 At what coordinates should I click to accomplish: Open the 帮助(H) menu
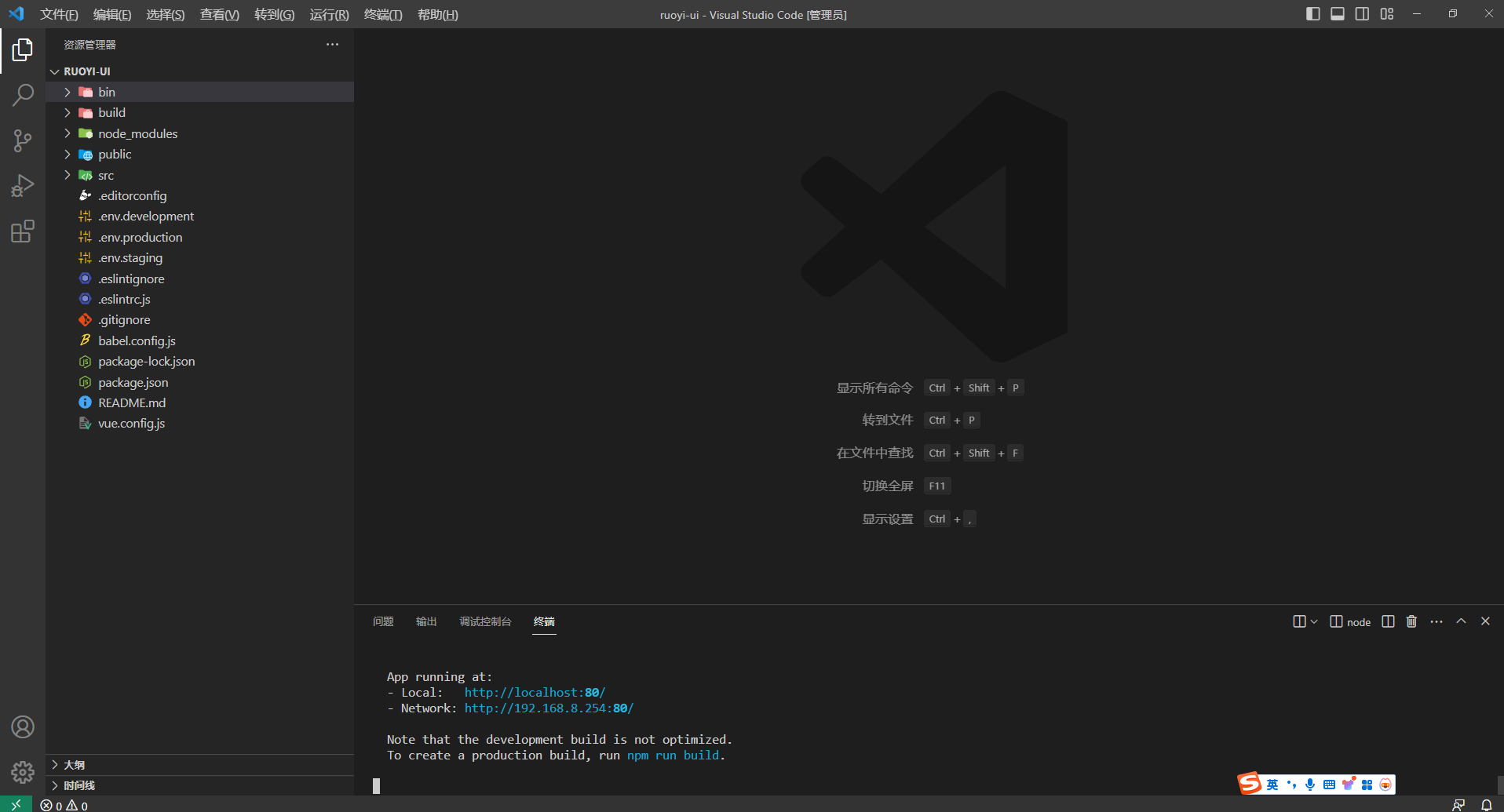pos(438,15)
